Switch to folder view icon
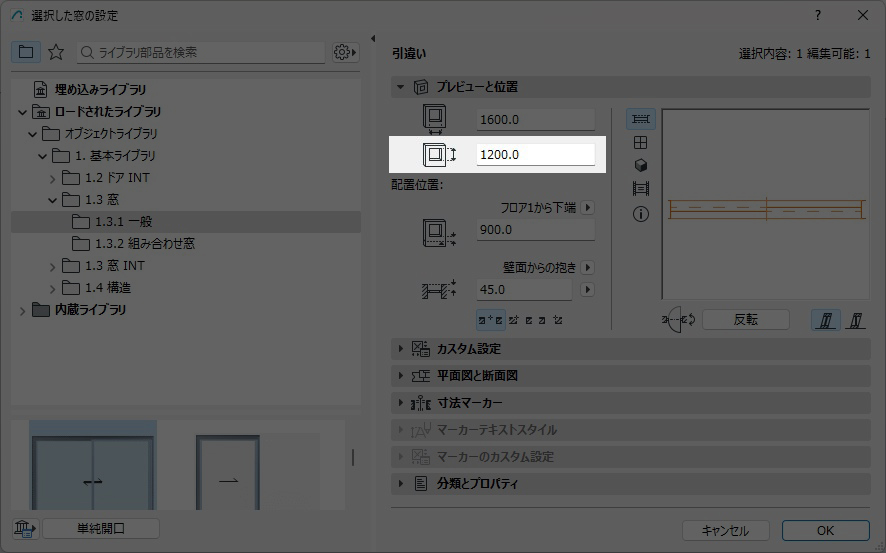 (x=27, y=52)
